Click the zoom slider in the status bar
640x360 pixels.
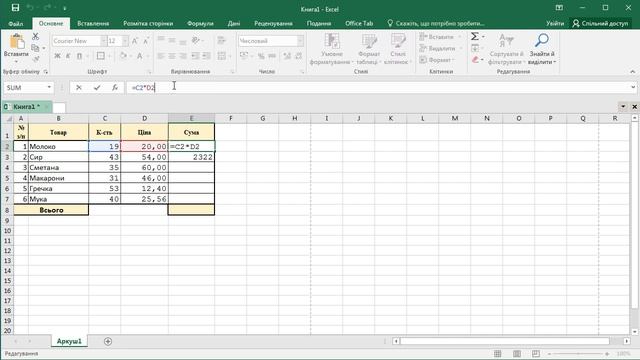click(x=578, y=353)
